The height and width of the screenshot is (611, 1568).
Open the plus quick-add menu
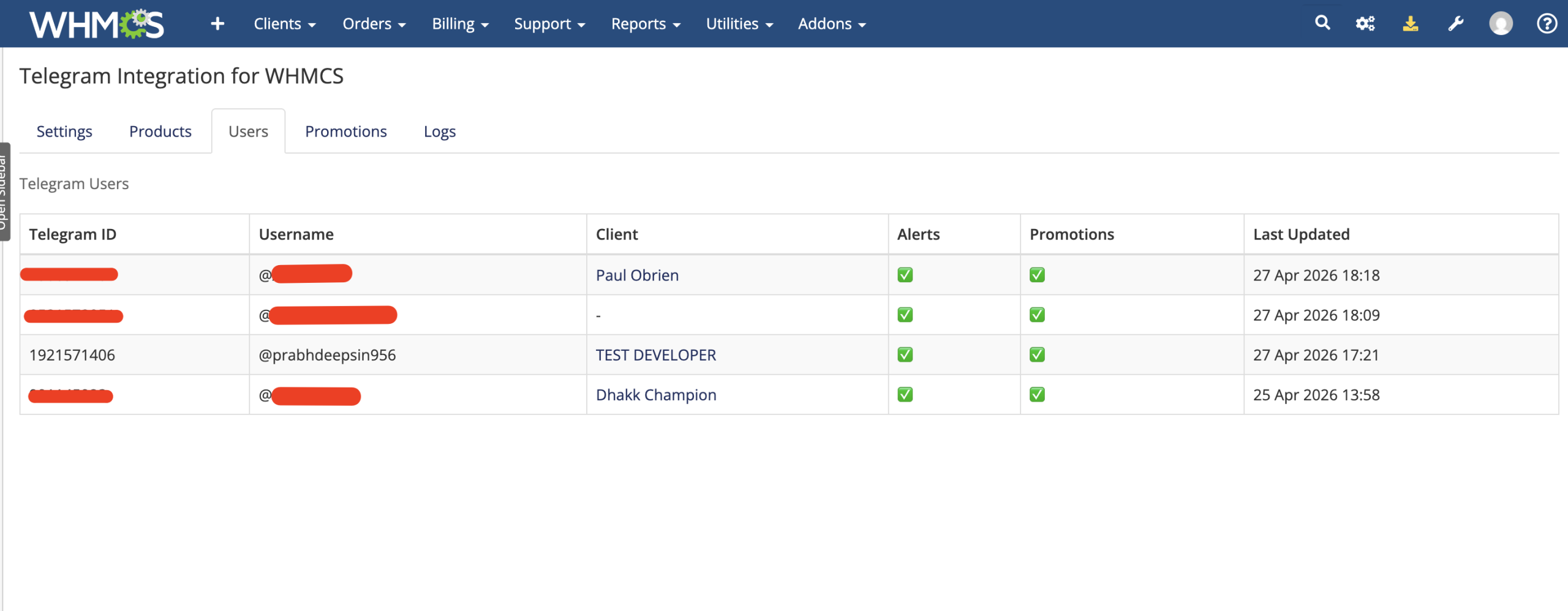tap(217, 24)
